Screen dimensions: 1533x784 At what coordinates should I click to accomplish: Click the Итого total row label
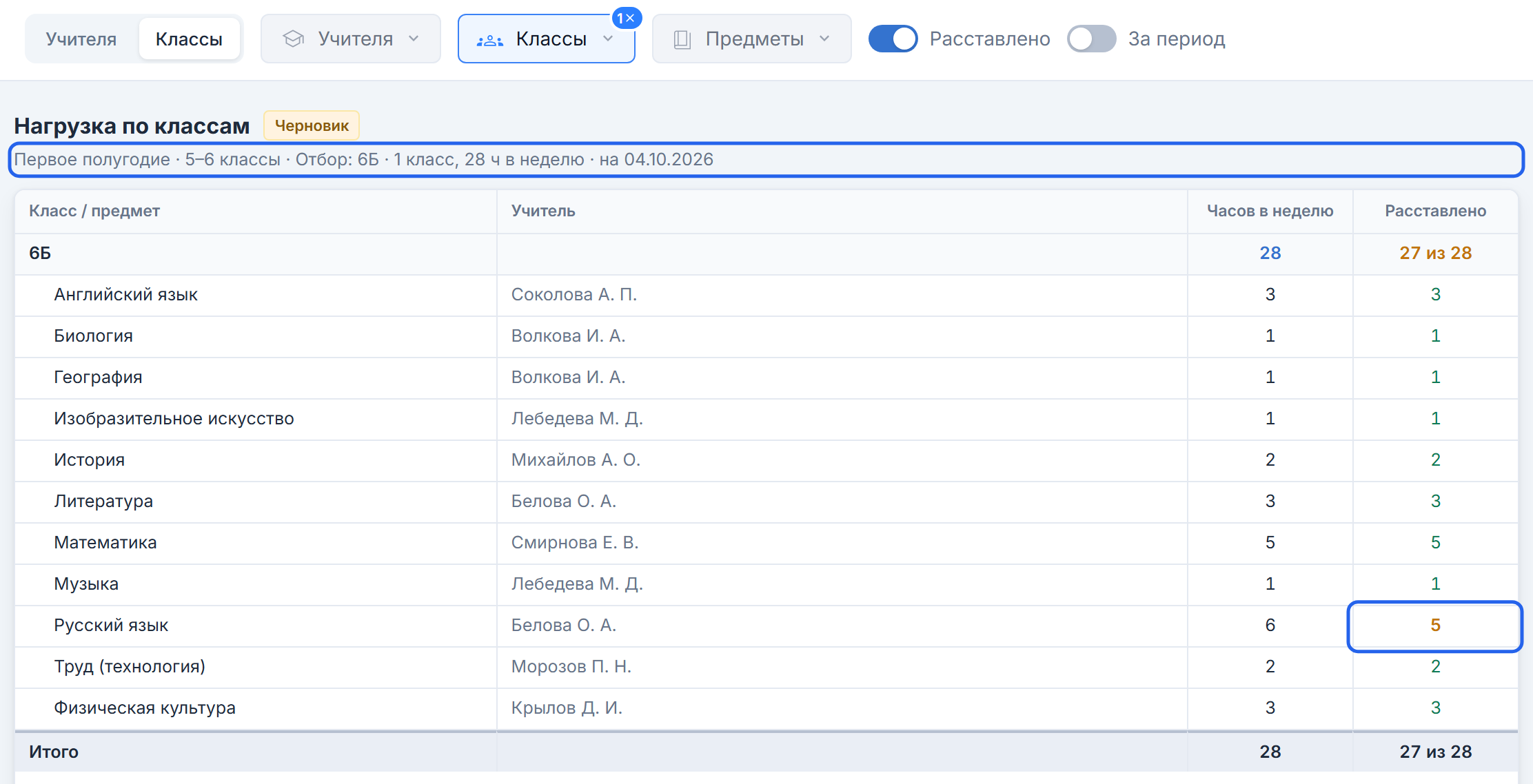coord(54,752)
